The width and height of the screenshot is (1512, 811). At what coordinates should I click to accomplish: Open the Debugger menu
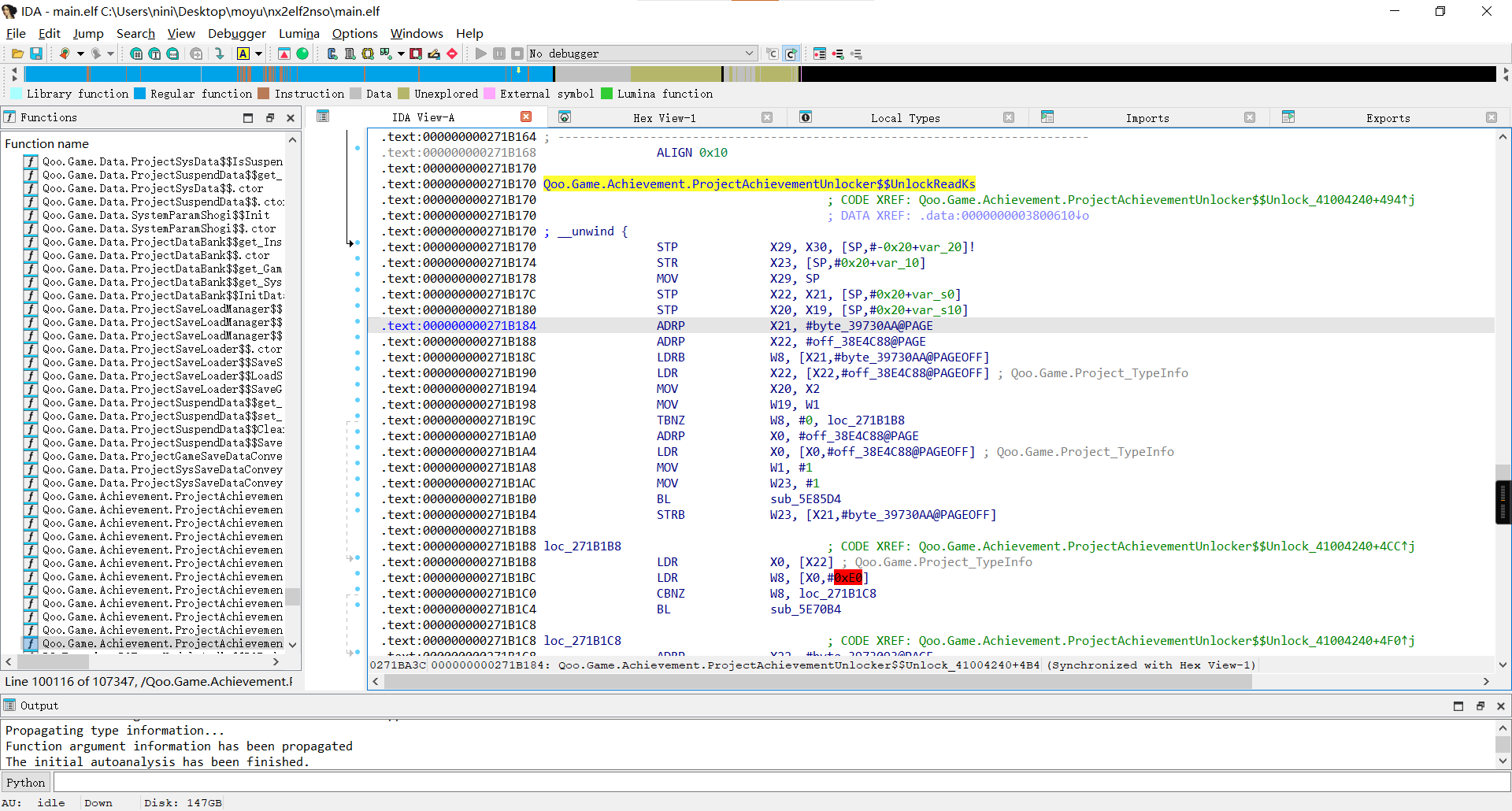point(237,33)
